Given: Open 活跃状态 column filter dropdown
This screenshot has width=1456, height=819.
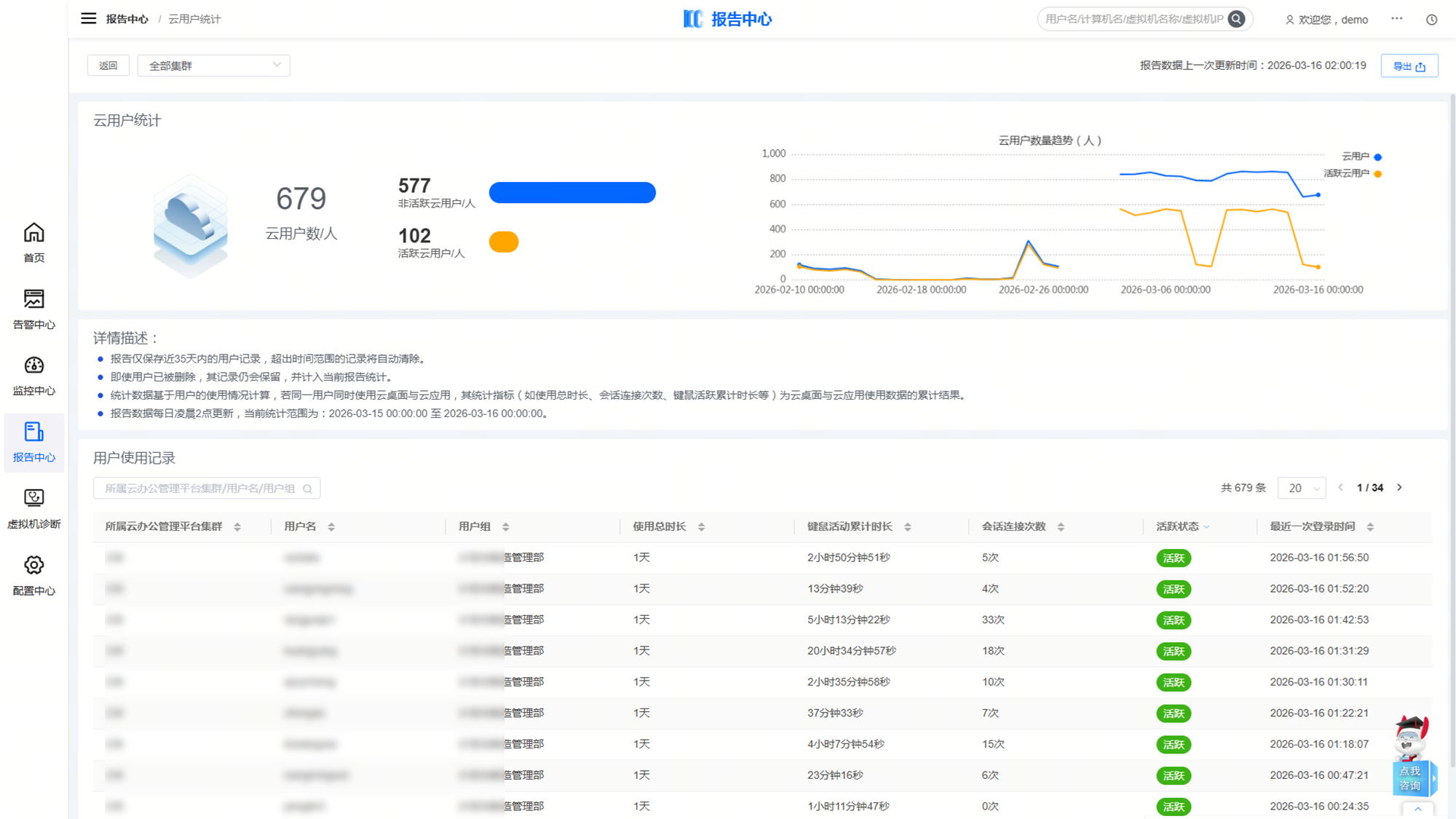Looking at the screenshot, I should tap(1206, 527).
